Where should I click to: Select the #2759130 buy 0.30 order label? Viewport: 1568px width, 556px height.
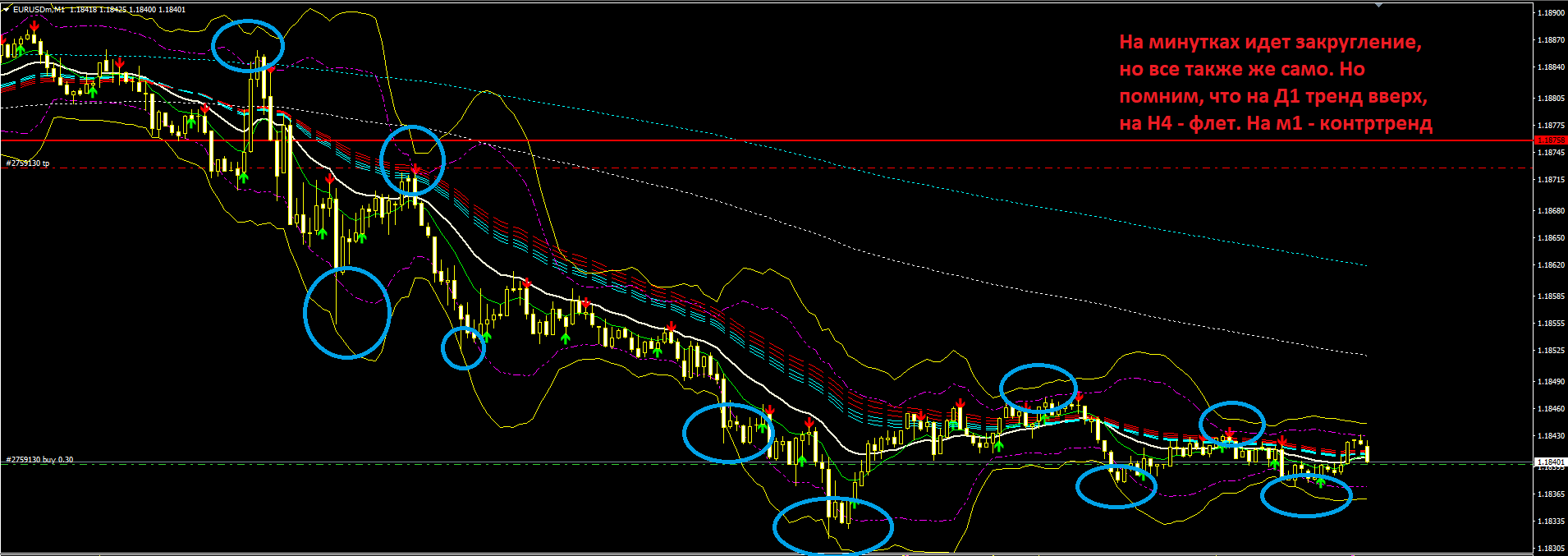coord(39,460)
